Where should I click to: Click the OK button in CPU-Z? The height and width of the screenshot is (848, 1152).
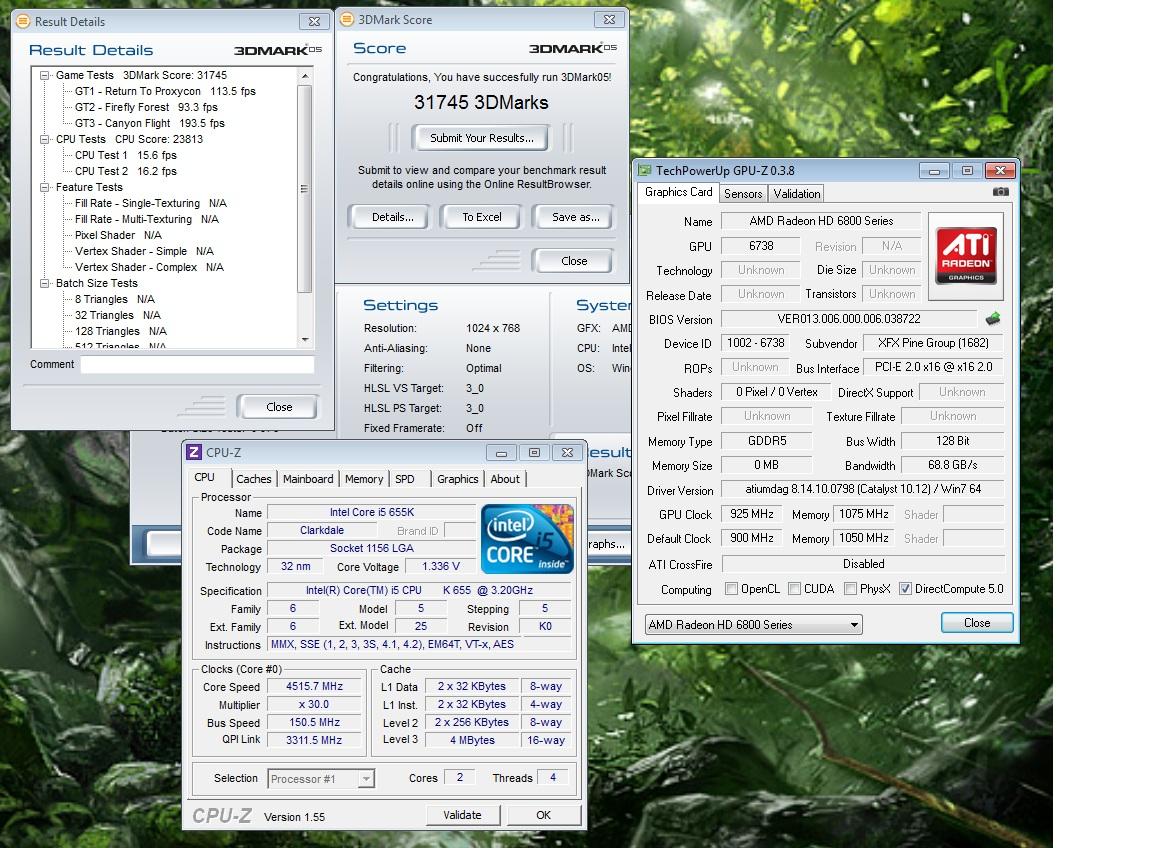[544, 815]
